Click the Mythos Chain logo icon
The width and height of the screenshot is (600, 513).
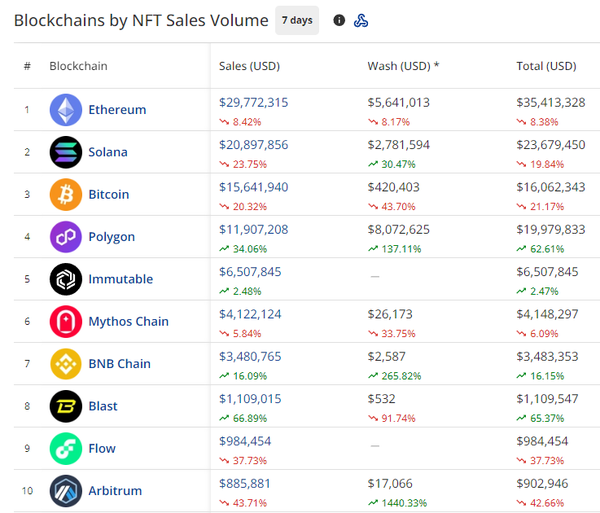point(66,321)
